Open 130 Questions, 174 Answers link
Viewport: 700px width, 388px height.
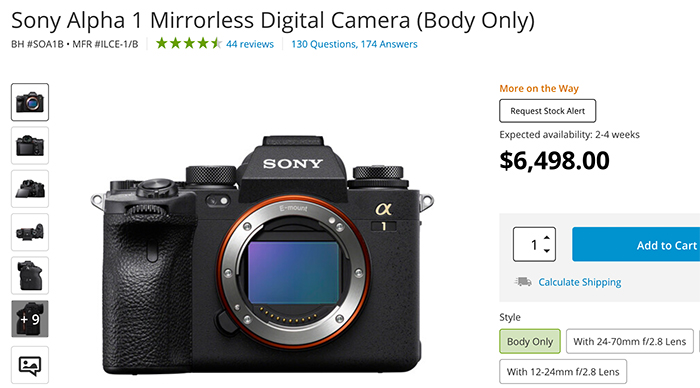tap(354, 44)
